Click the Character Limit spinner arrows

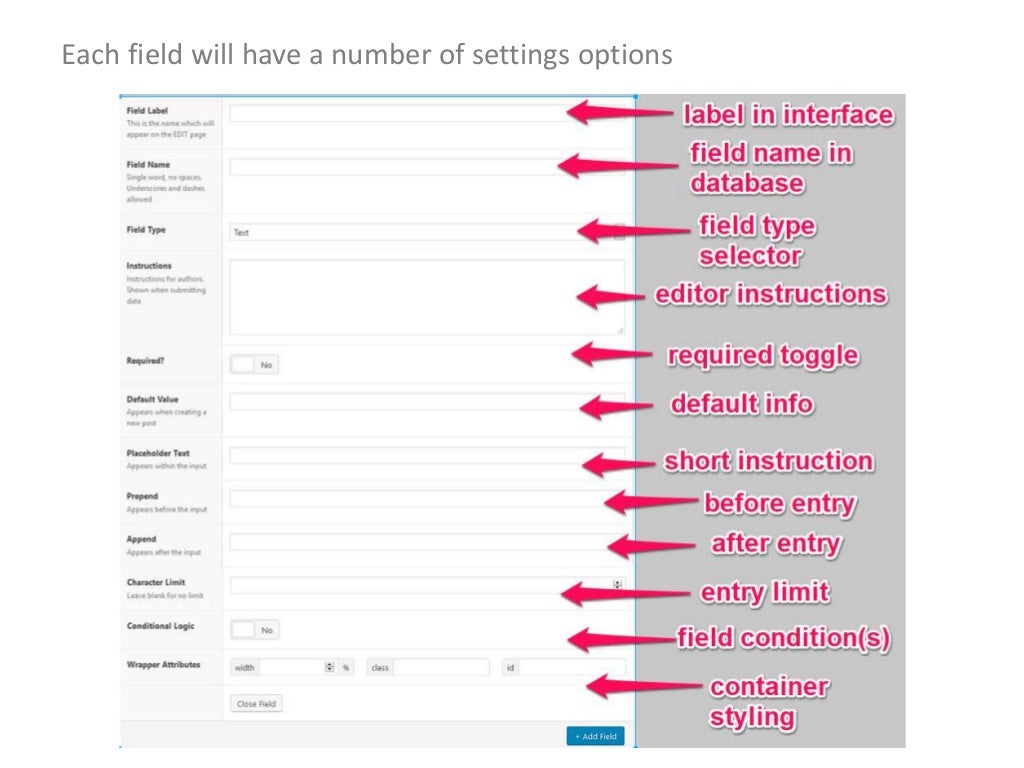click(x=617, y=585)
